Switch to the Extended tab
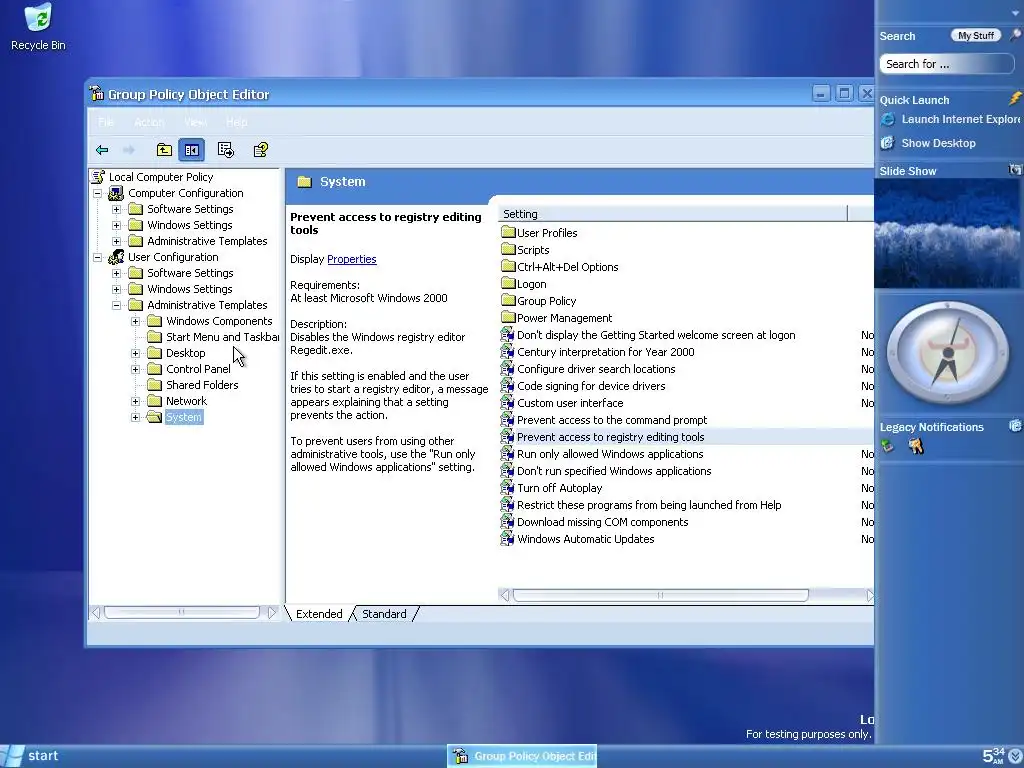Viewport: 1024px width, 768px height. coord(319,614)
